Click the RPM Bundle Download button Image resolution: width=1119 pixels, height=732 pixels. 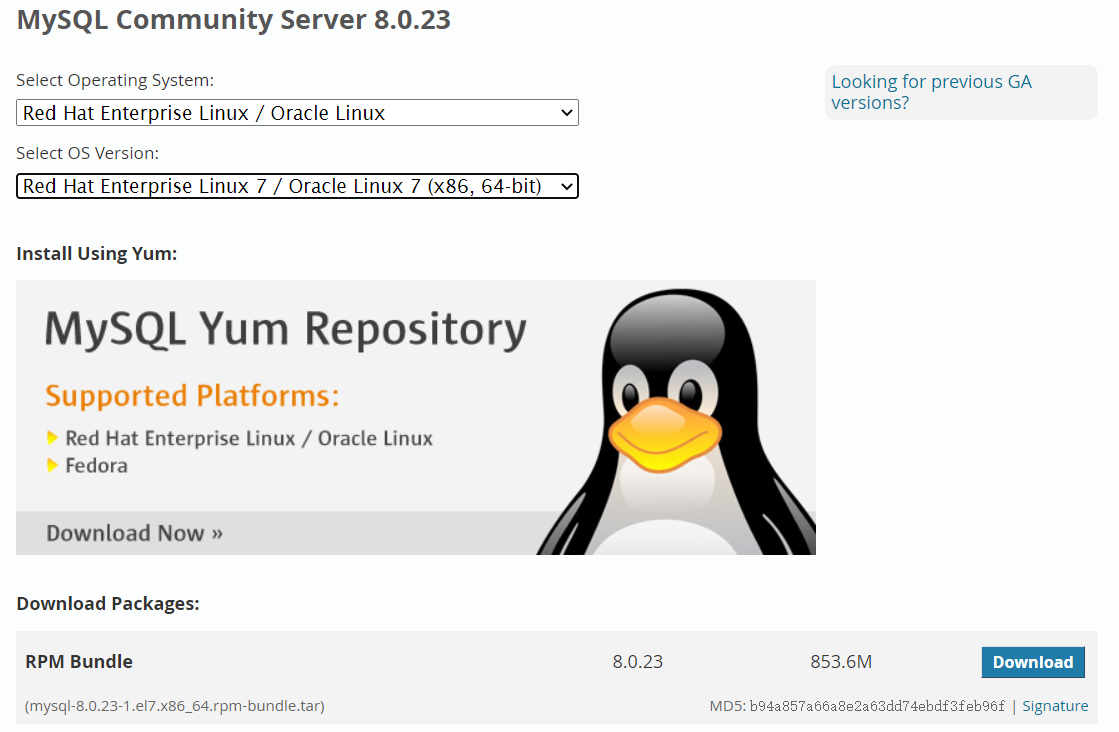[x=1033, y=662]
